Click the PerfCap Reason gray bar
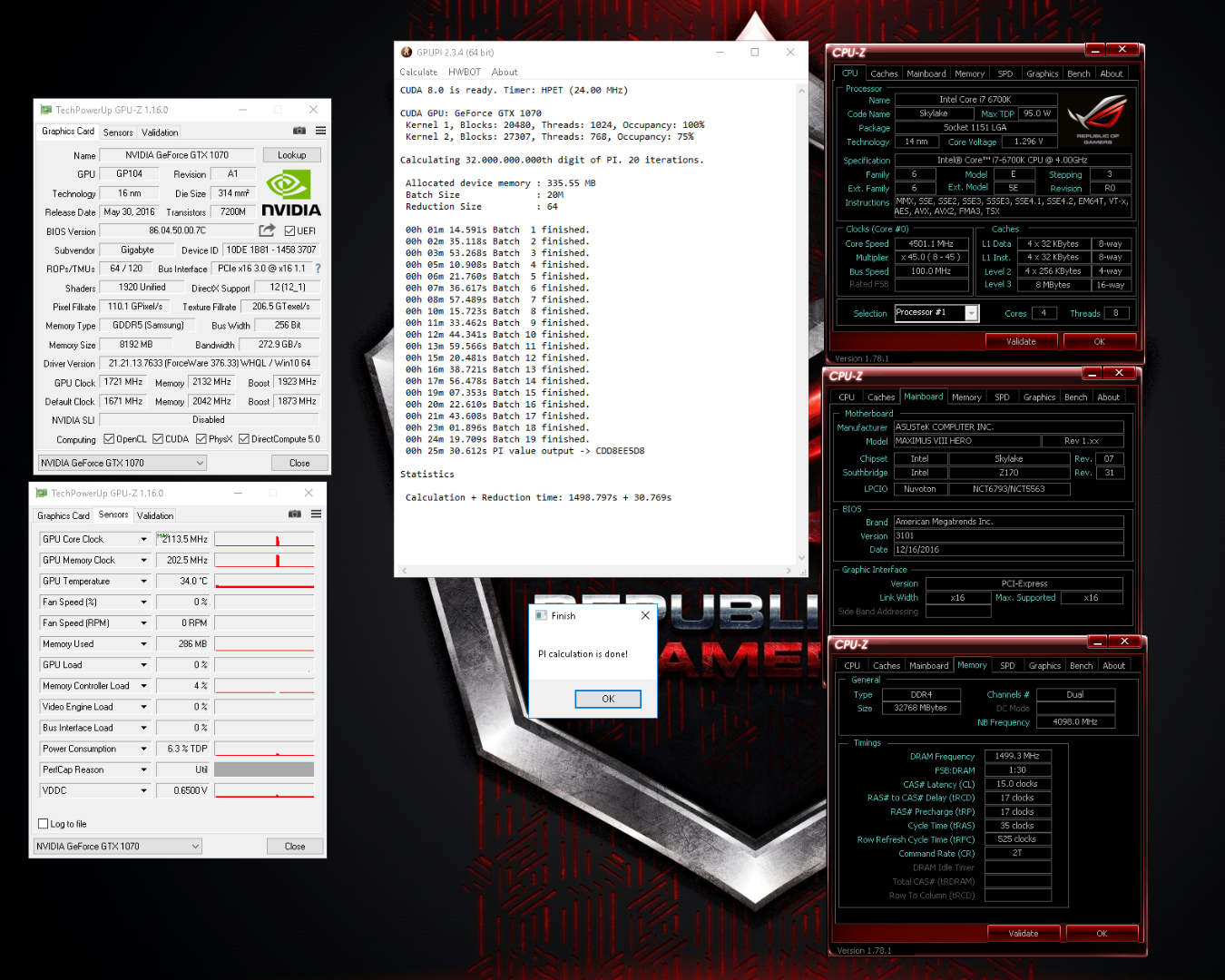 tap(264, 769)
